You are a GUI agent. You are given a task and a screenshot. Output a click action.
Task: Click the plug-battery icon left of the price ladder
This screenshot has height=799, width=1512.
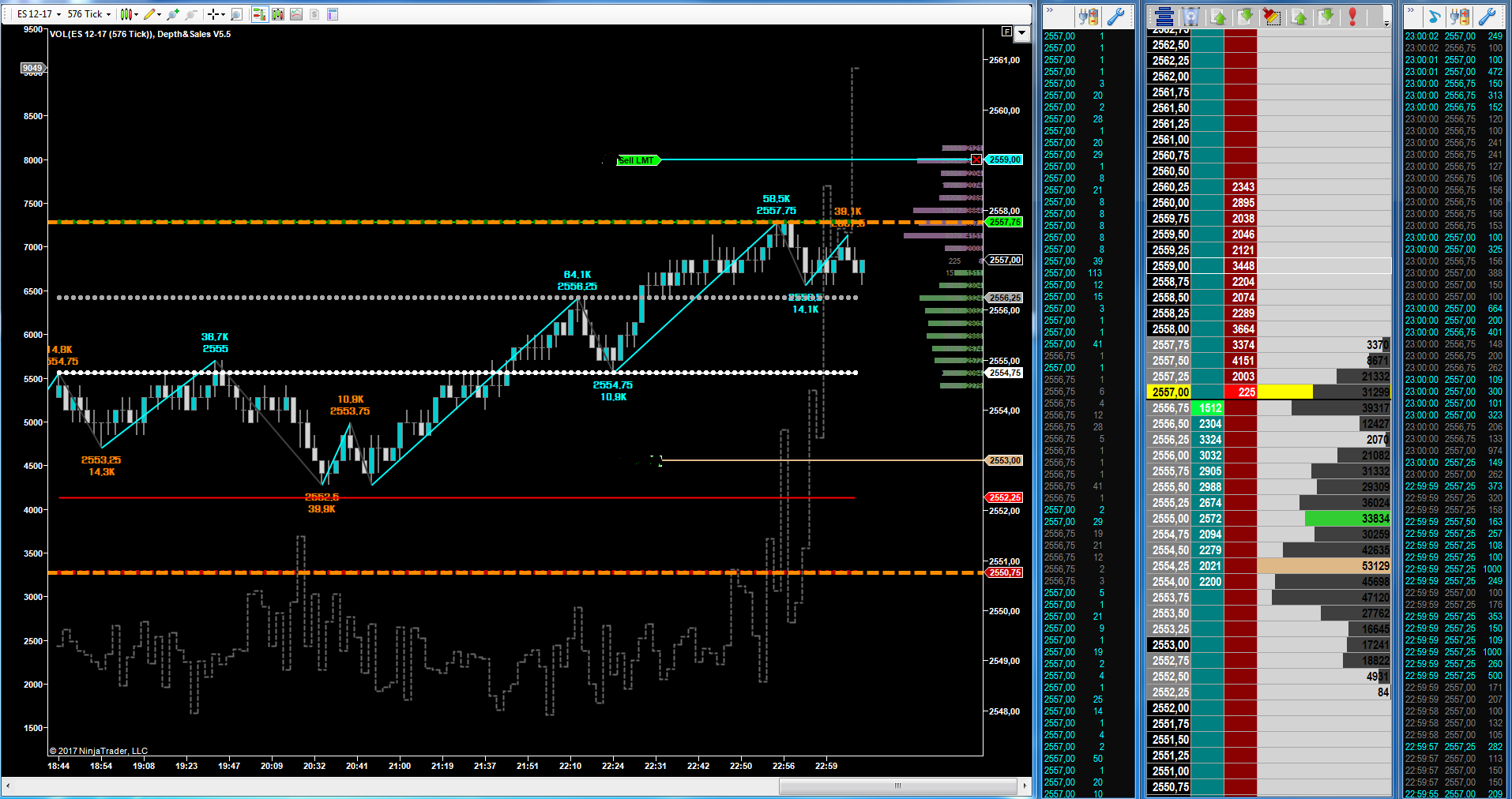click(1089, 17)
